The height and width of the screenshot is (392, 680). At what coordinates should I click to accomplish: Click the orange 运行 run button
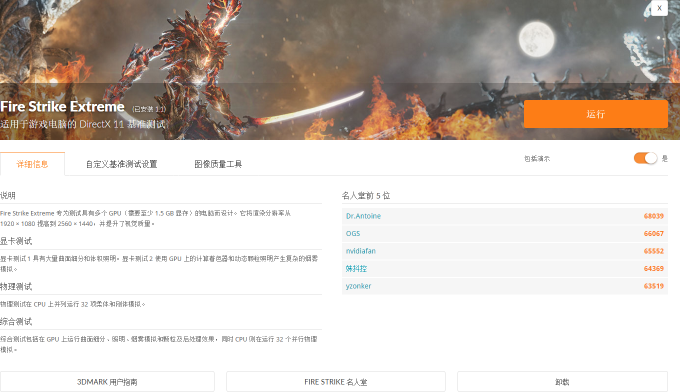click(x=595, y=114)
